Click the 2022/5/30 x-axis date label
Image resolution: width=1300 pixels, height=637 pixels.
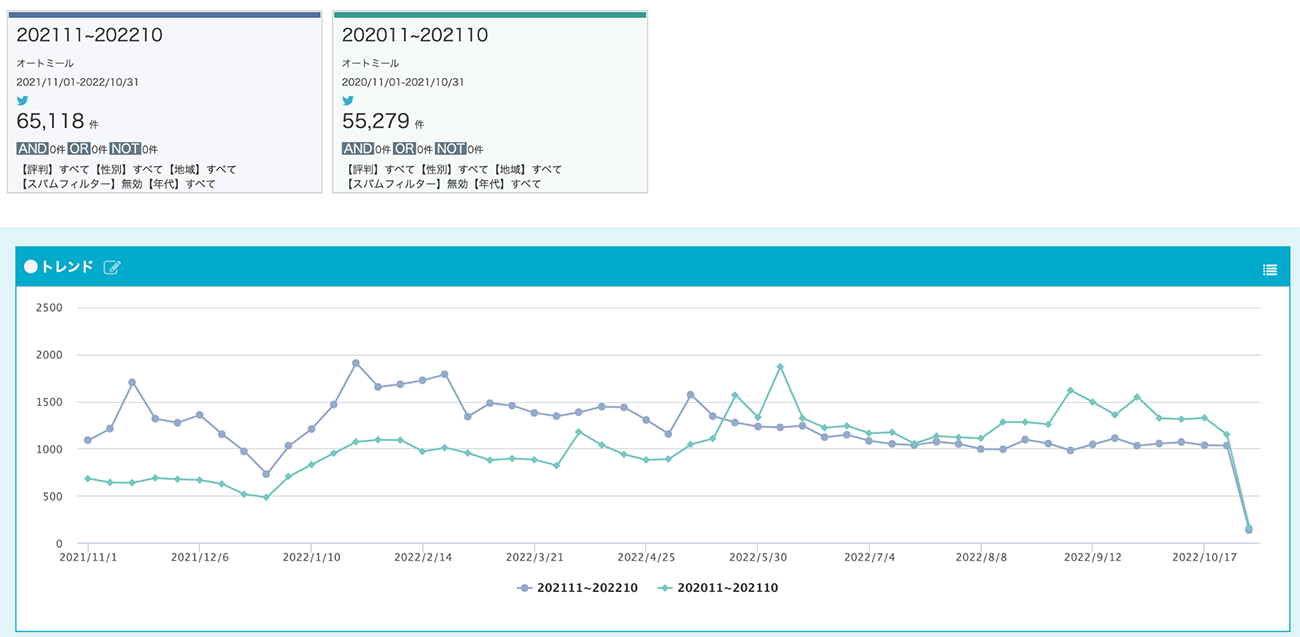pyautogui.click(x=758, y=558)
